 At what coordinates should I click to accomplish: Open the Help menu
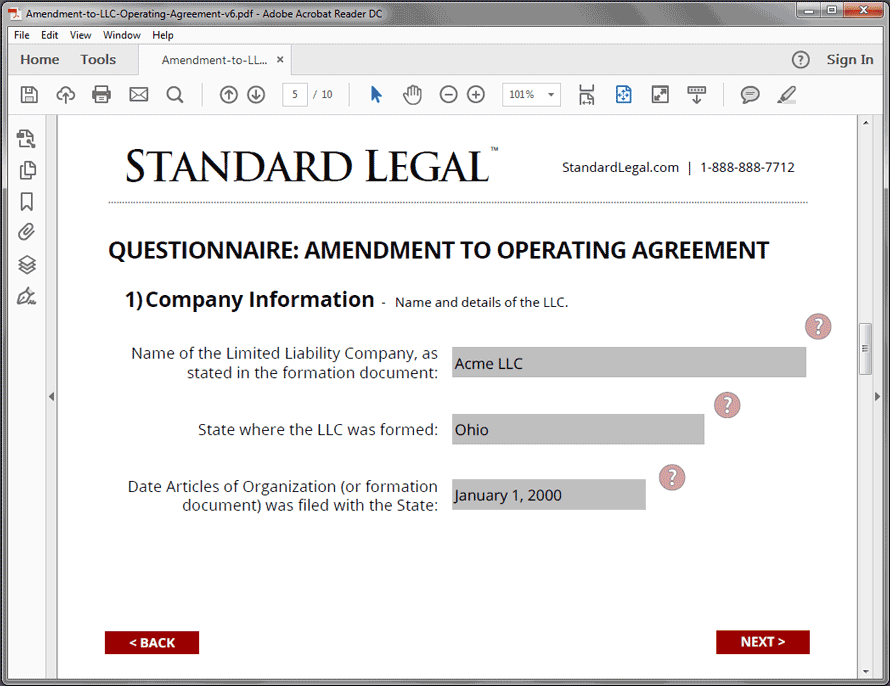pyautogui.click(x=163, y=35)
